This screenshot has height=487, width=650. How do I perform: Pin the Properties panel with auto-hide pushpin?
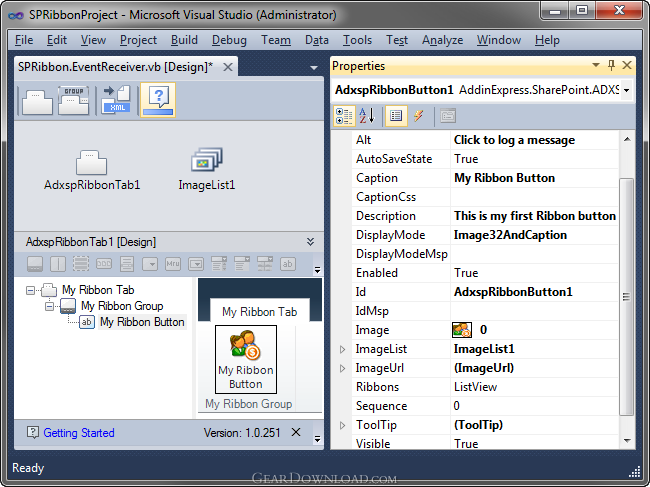coord(611,65)
